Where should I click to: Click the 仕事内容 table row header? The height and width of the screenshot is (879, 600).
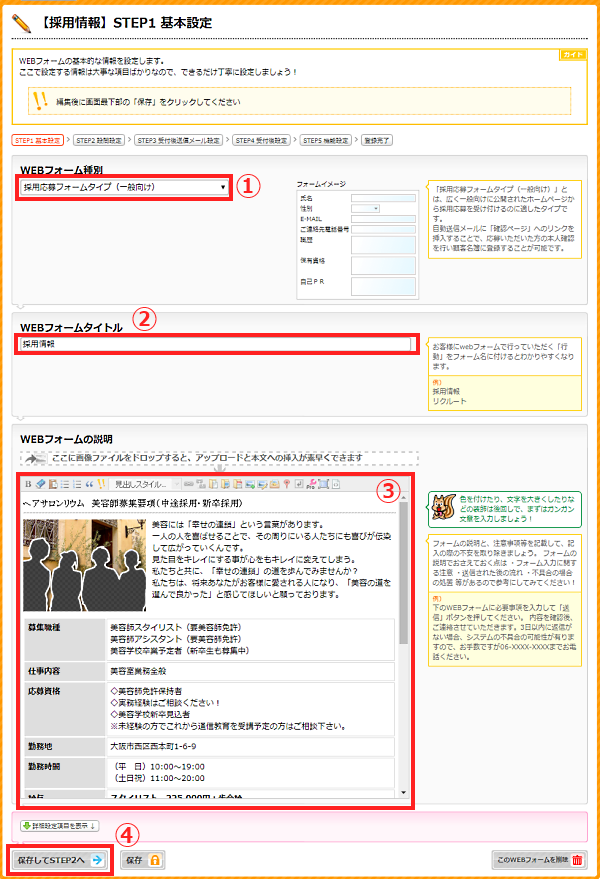coord(64,671)
